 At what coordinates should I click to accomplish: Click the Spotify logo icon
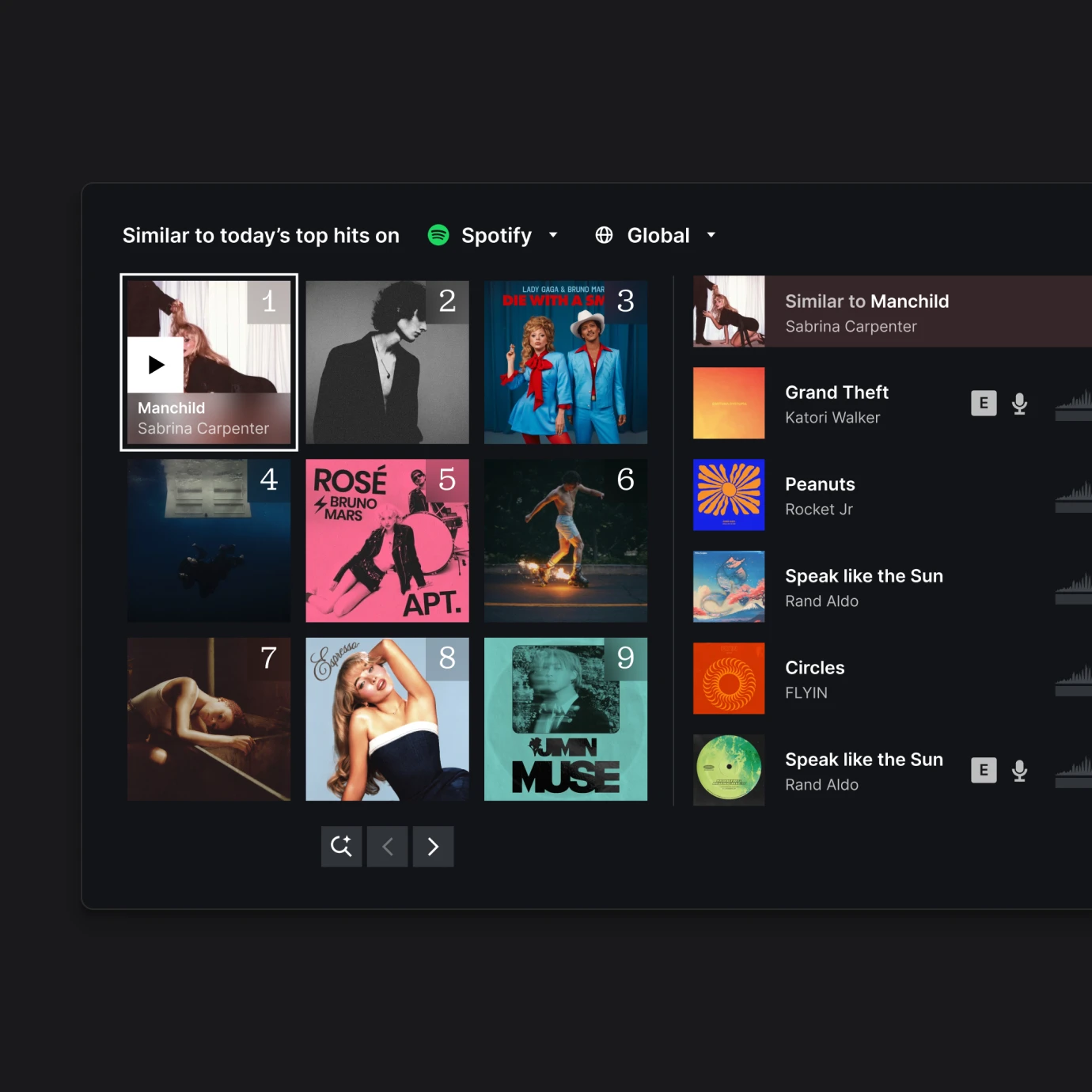tap(438, 235)
